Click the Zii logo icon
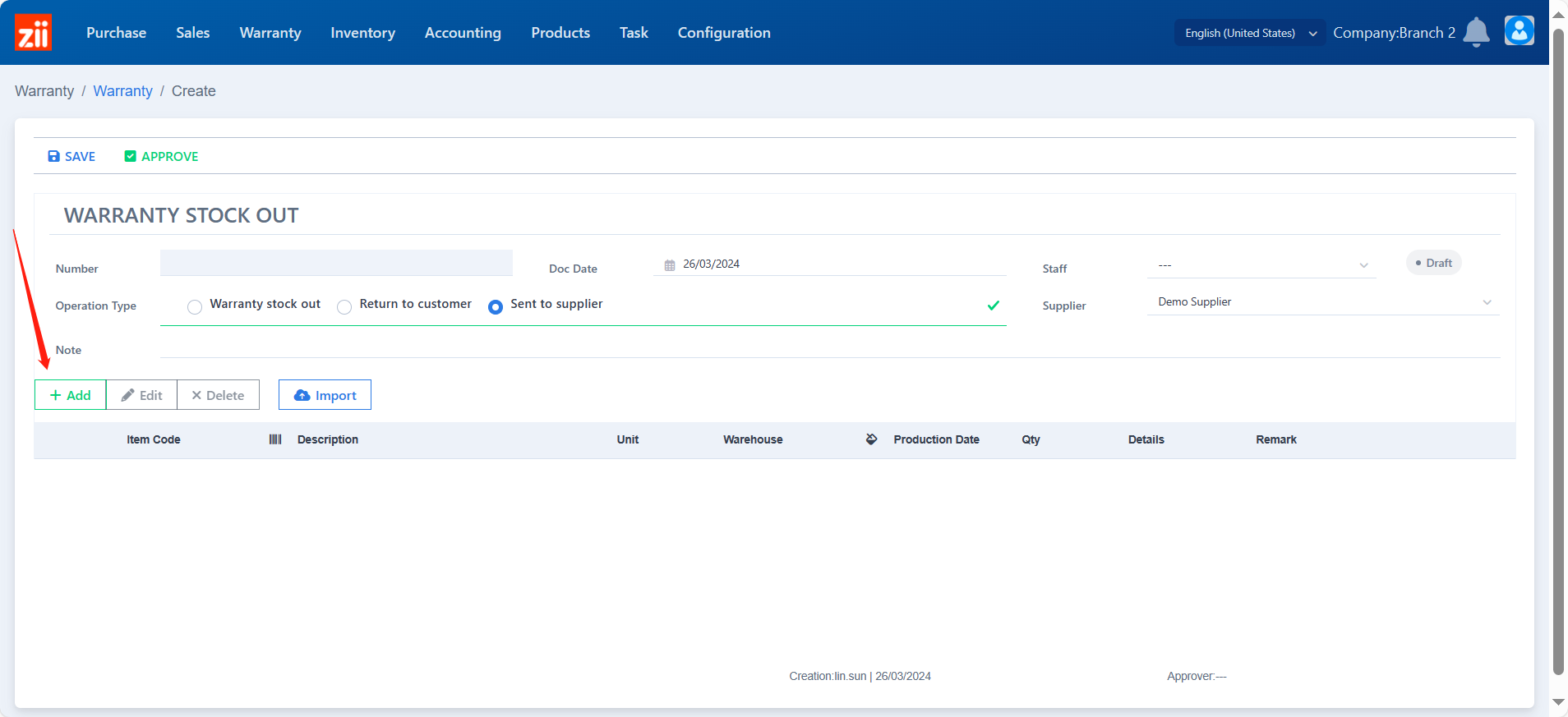The image size is (1568, 717). [x=33, y=32]
